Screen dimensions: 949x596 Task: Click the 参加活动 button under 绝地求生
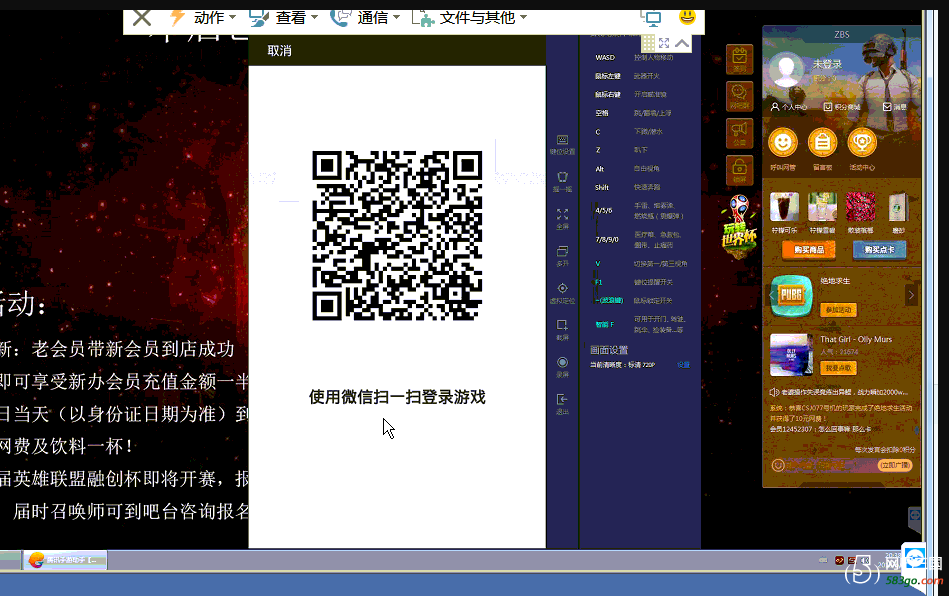coord(838,309)
